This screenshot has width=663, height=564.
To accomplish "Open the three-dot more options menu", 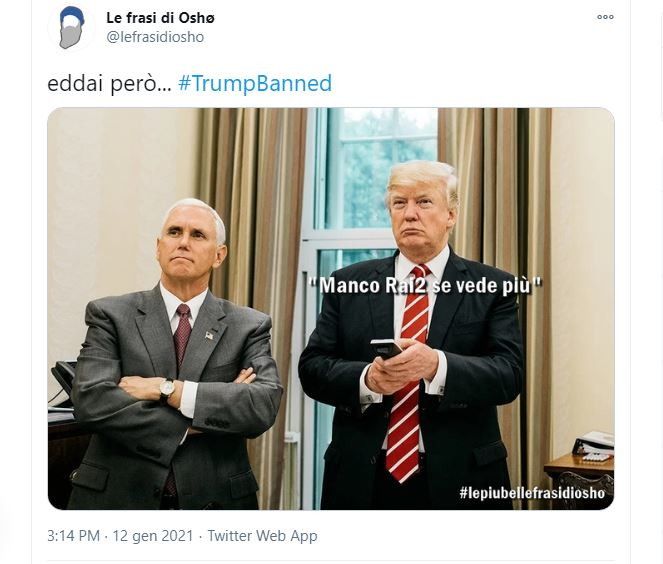I will 605,17.
